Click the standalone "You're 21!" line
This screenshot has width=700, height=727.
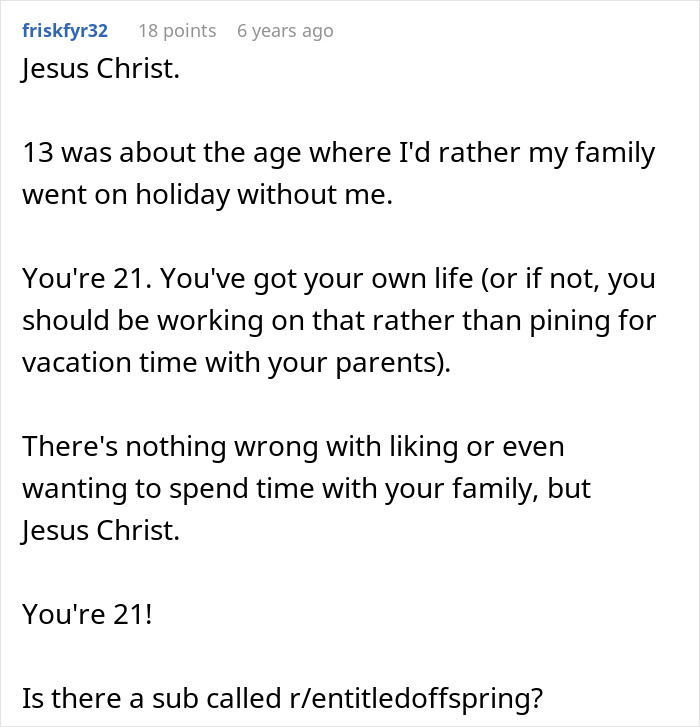click(88, 612)
